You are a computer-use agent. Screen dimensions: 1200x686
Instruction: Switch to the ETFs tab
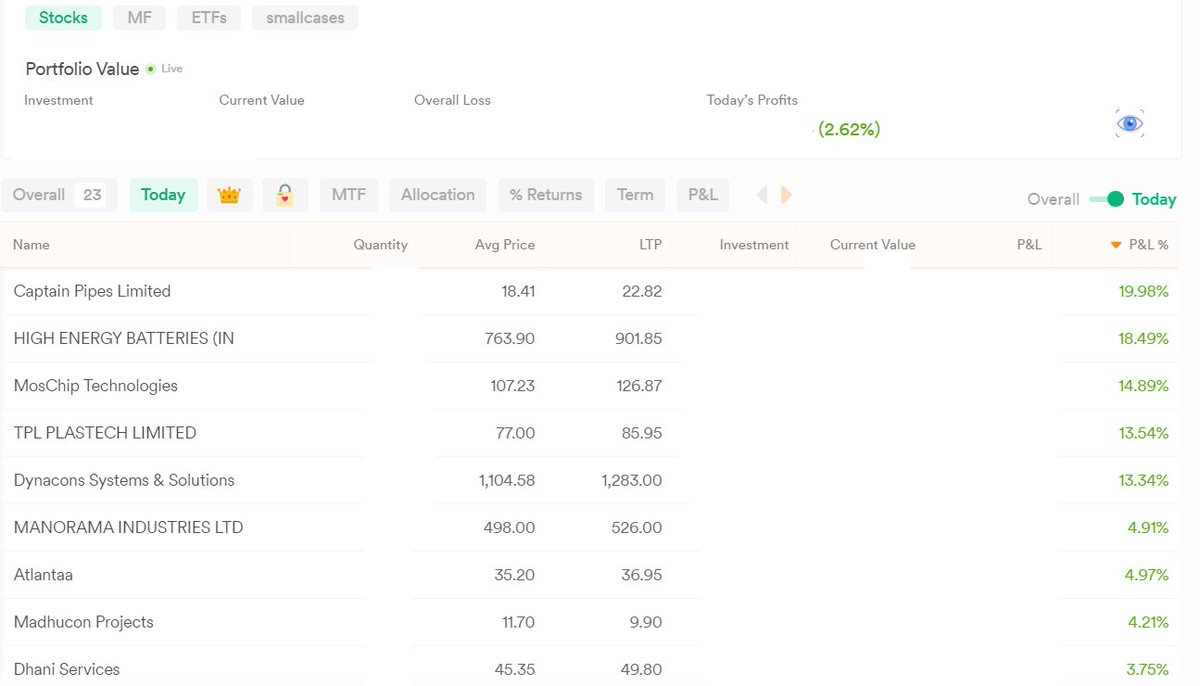tap(209, 18)
